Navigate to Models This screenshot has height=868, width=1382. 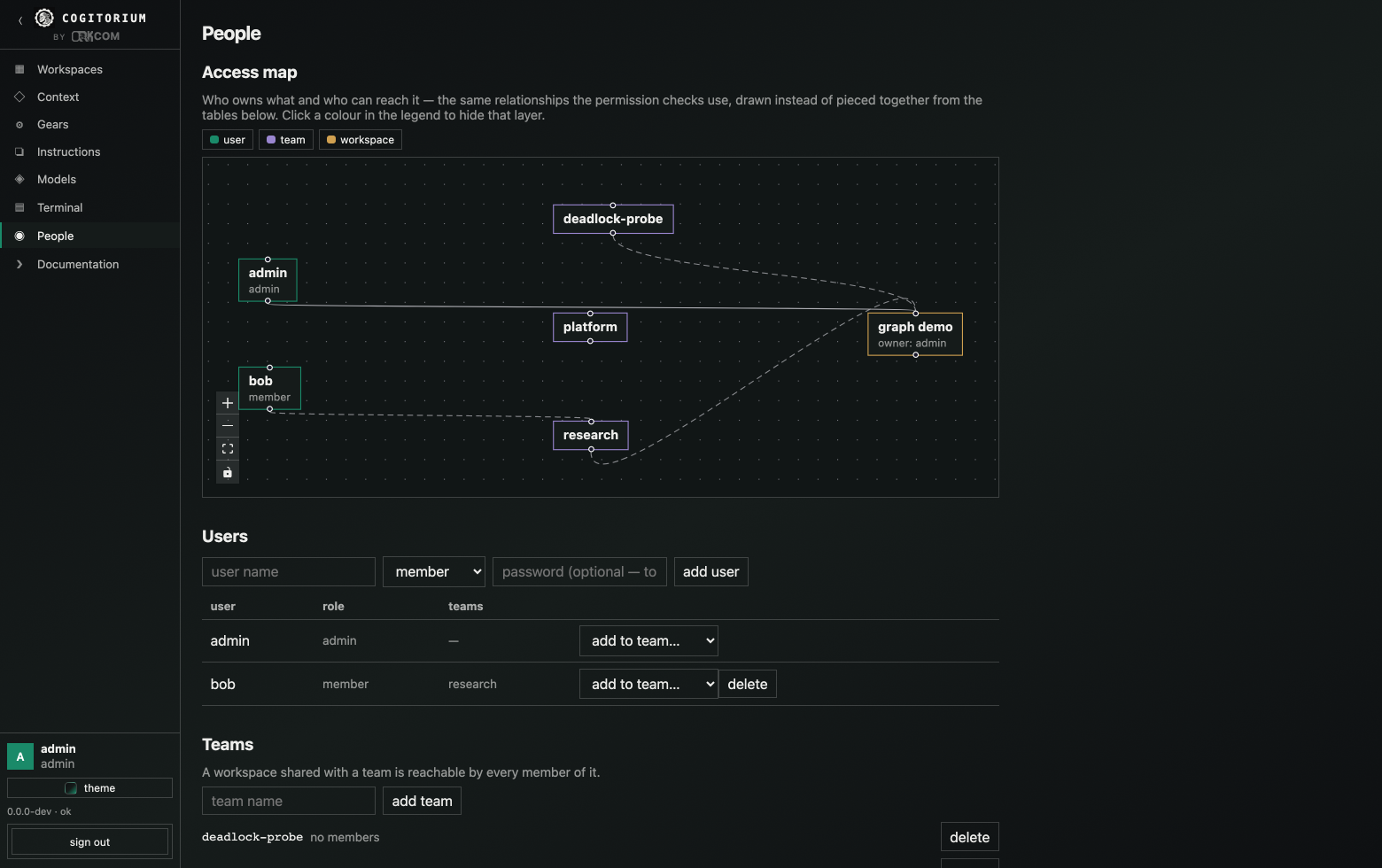click(57, 179)
